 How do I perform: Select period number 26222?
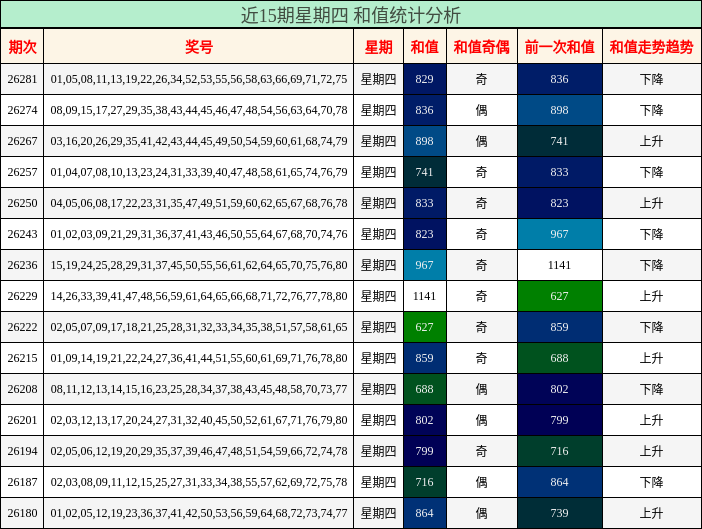pos(22,327)
